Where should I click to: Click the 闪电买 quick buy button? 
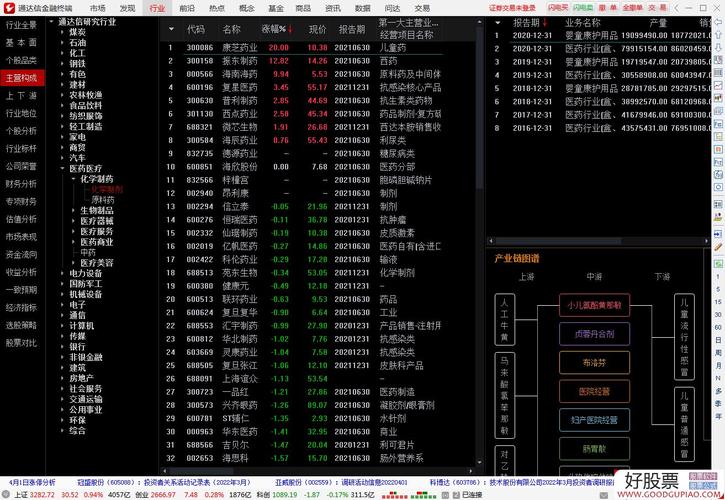558,8
